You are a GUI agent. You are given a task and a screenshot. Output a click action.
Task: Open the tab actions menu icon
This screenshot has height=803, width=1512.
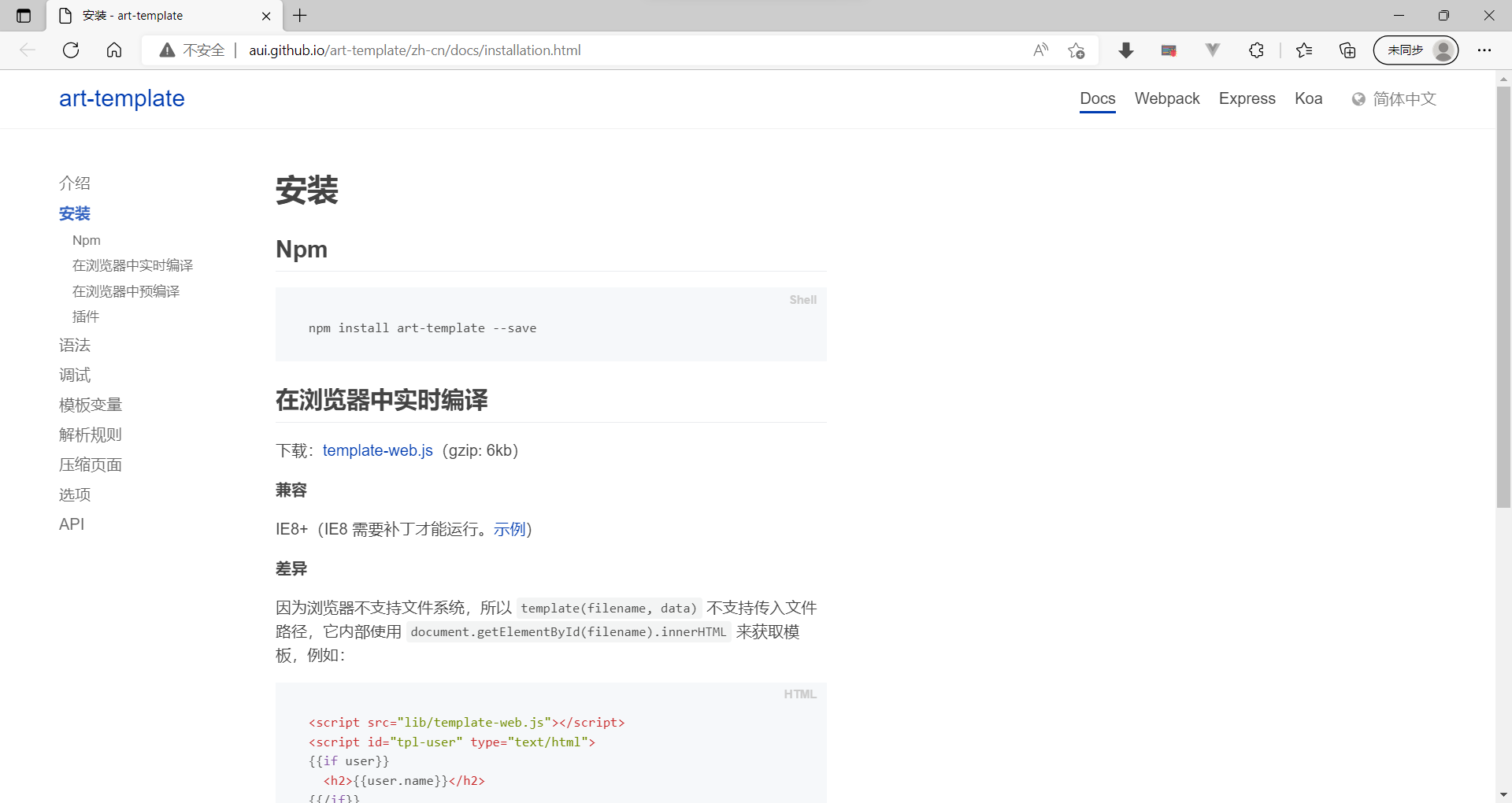point(22,15)
